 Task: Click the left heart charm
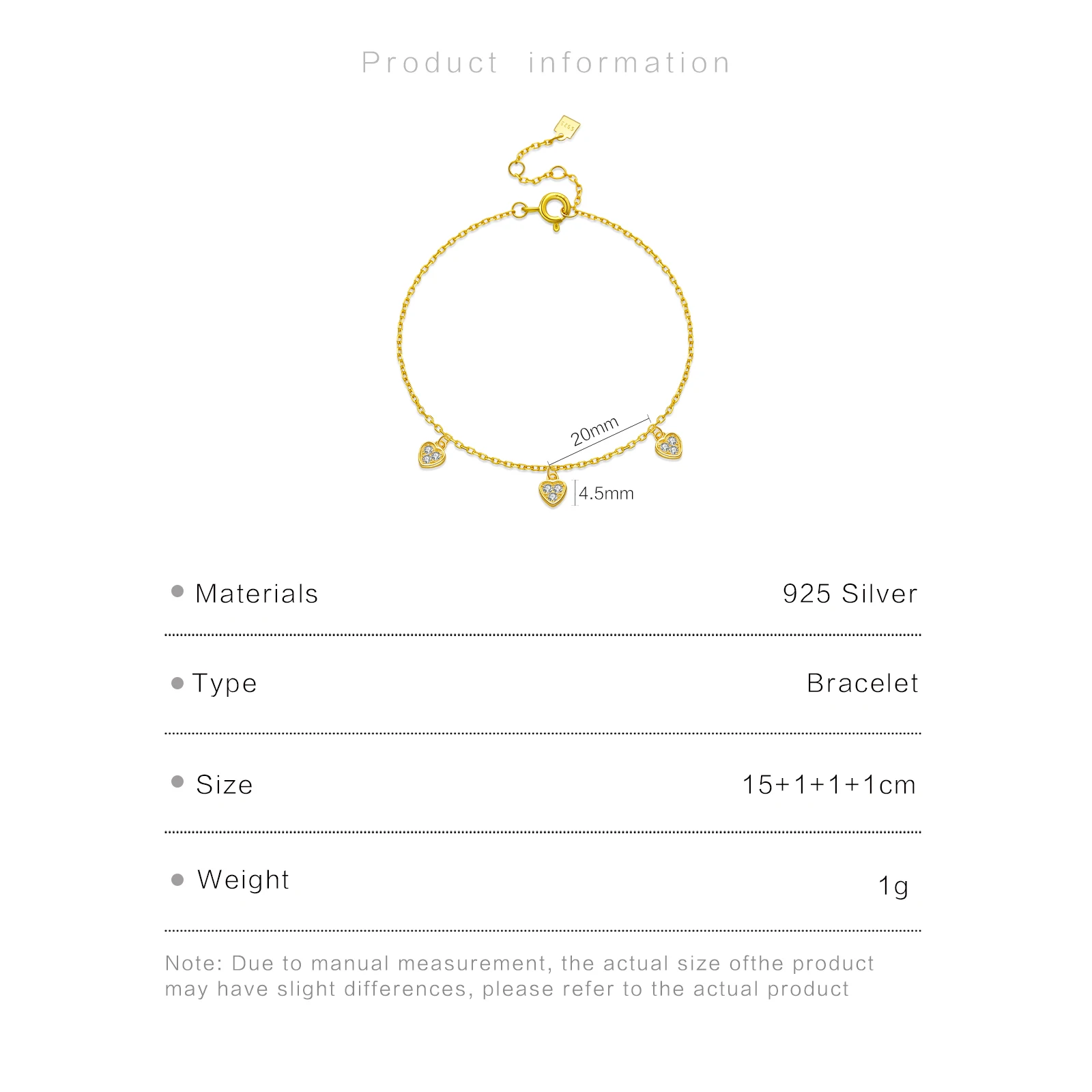(431, 453)
